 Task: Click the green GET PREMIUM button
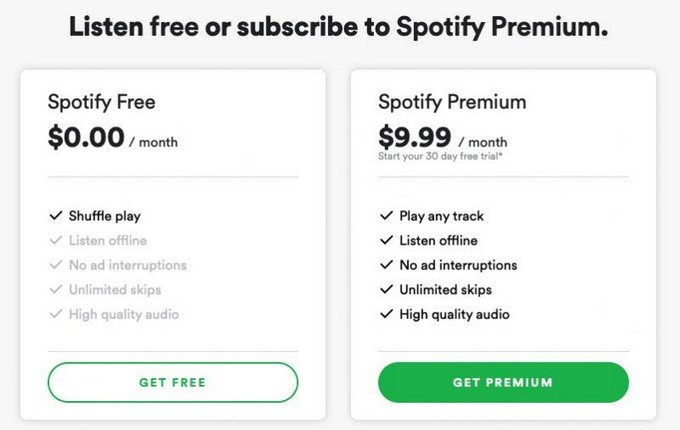pos(503,382)
